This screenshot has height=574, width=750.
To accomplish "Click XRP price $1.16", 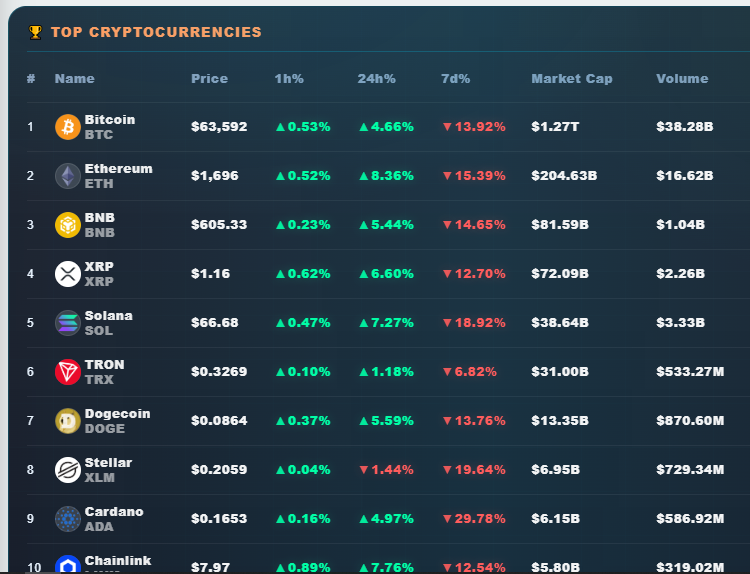I will pyautogui.click(x=210, y=274).
